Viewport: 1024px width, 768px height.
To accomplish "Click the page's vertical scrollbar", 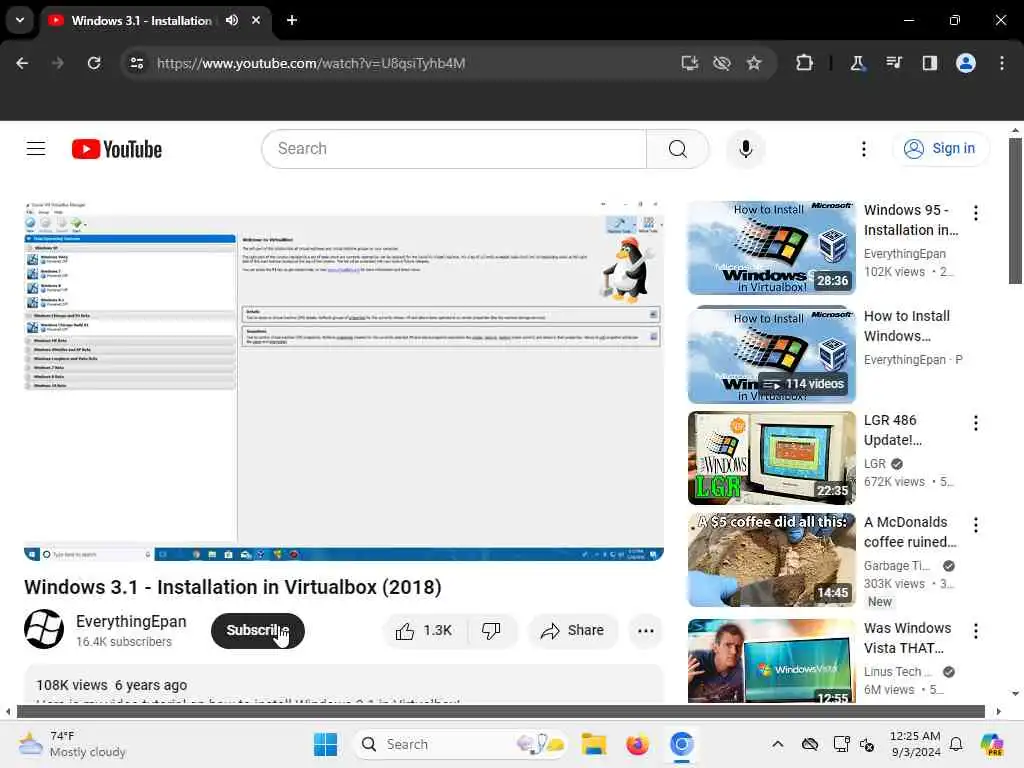I will 1015,211.
